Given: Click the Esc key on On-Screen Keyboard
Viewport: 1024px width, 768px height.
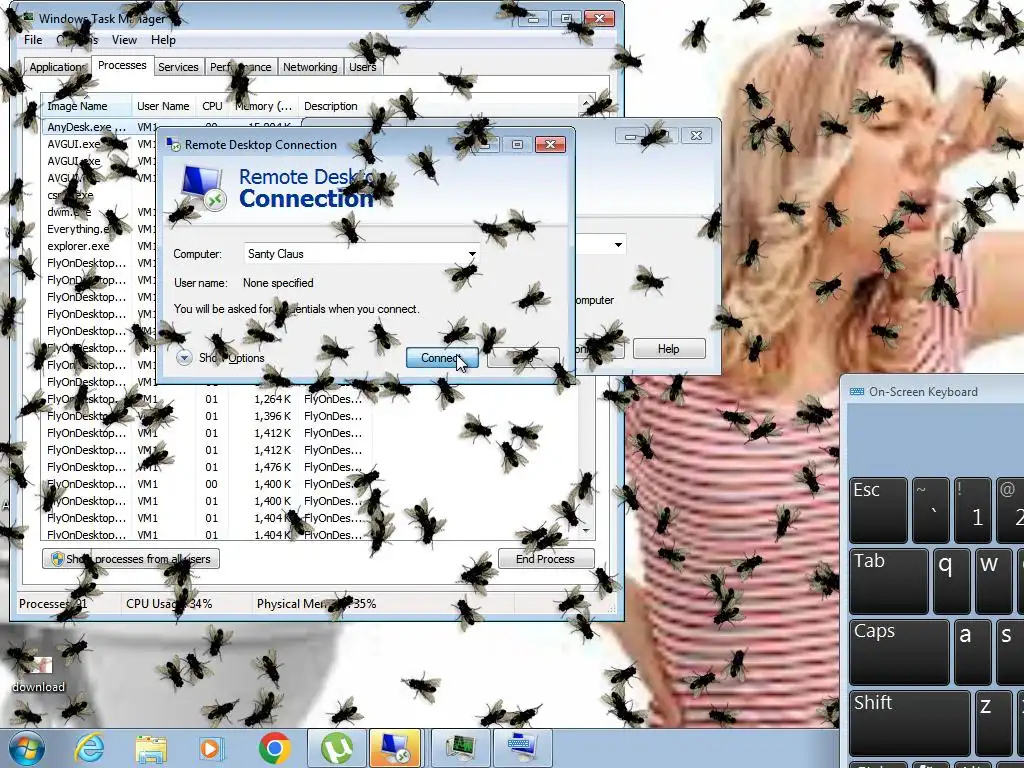Looking at the screenshot, I should pos(878,511).
